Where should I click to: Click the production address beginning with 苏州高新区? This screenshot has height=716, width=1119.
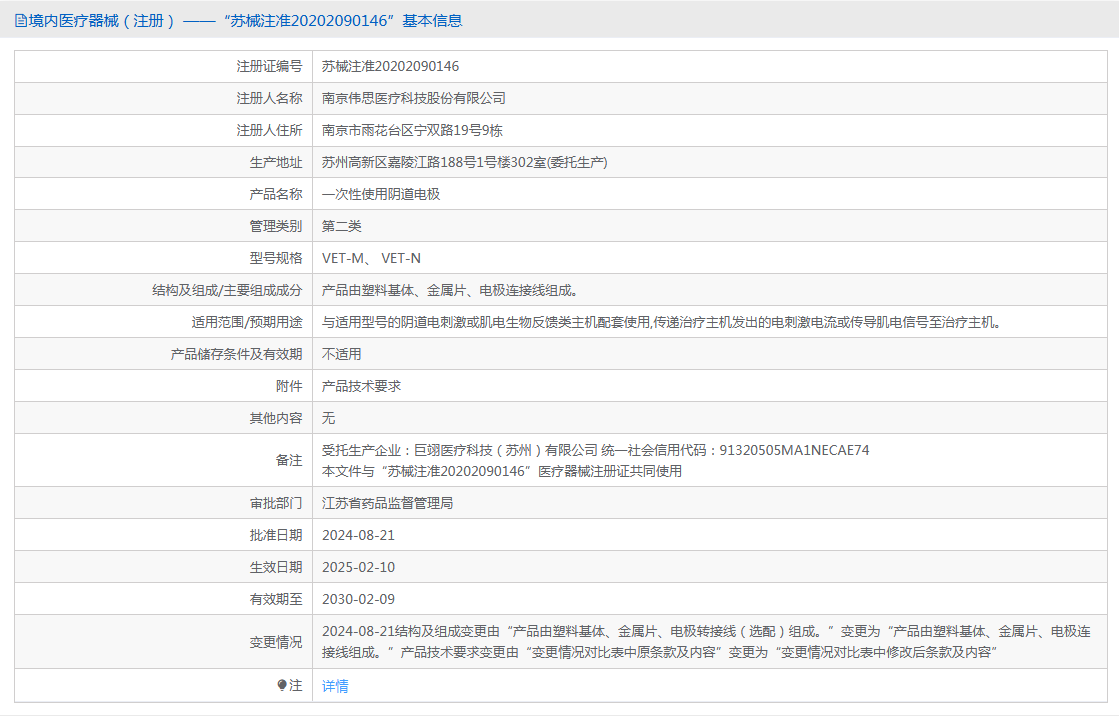pyautogui.click(x=464, y=162)
